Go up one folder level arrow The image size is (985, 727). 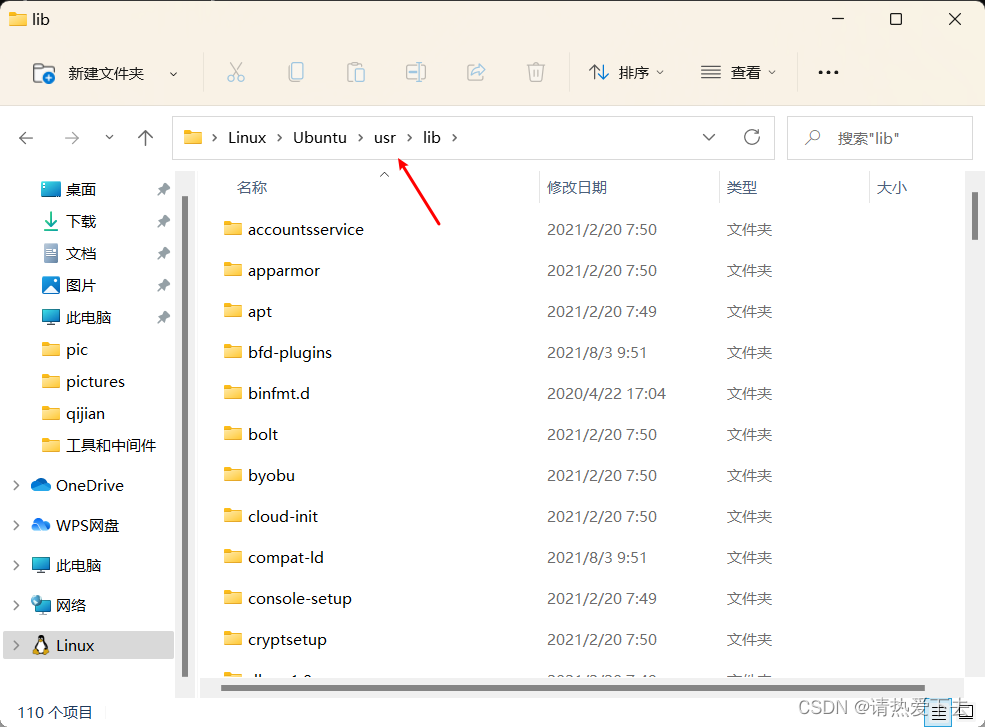pos(145,138)
